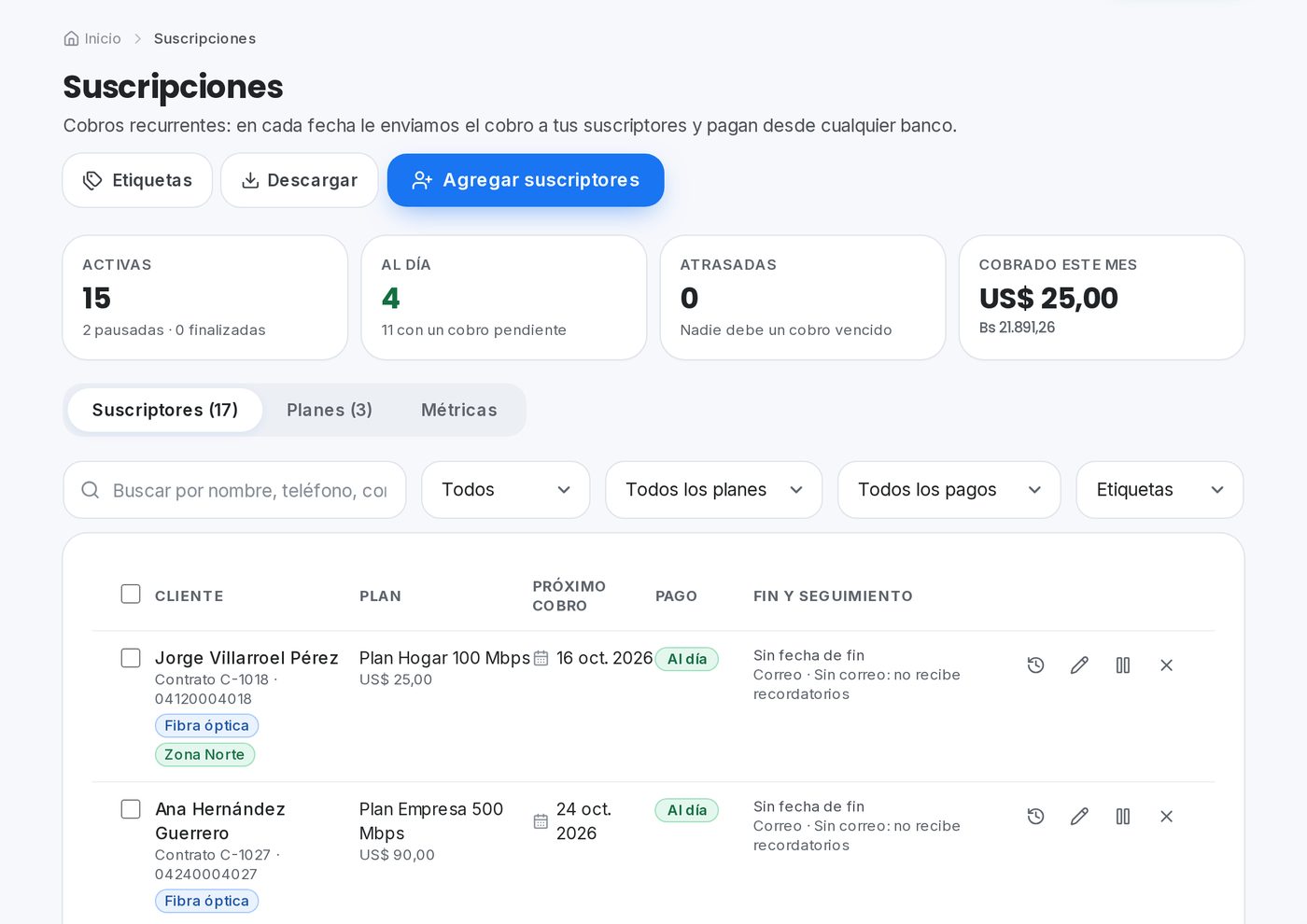Expand the Etiquetas filter dropdown
Viewport: 1307px width, 924px height.
tap(1160, 490)
